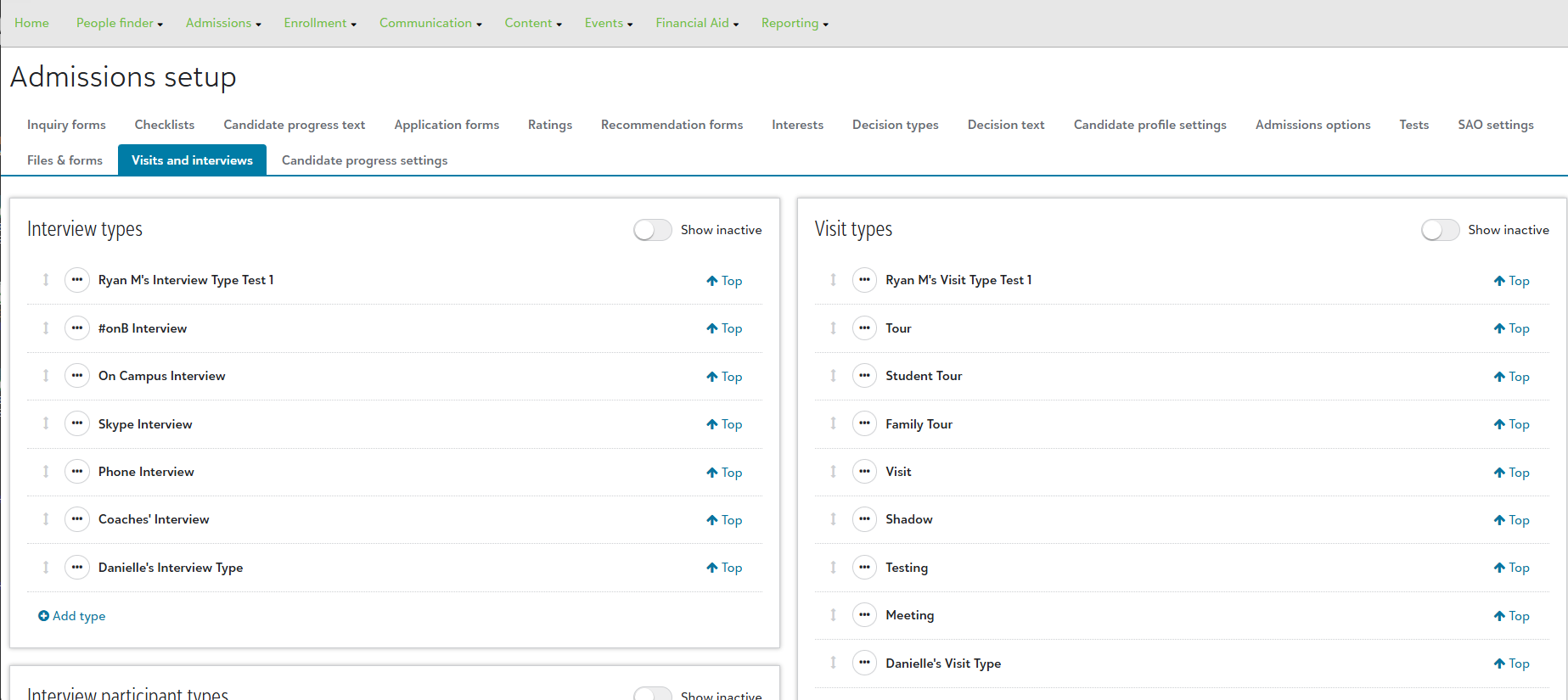Open the Application forms tab
1568x700 pixels.
pyautogui.click(x=447, y=125)
